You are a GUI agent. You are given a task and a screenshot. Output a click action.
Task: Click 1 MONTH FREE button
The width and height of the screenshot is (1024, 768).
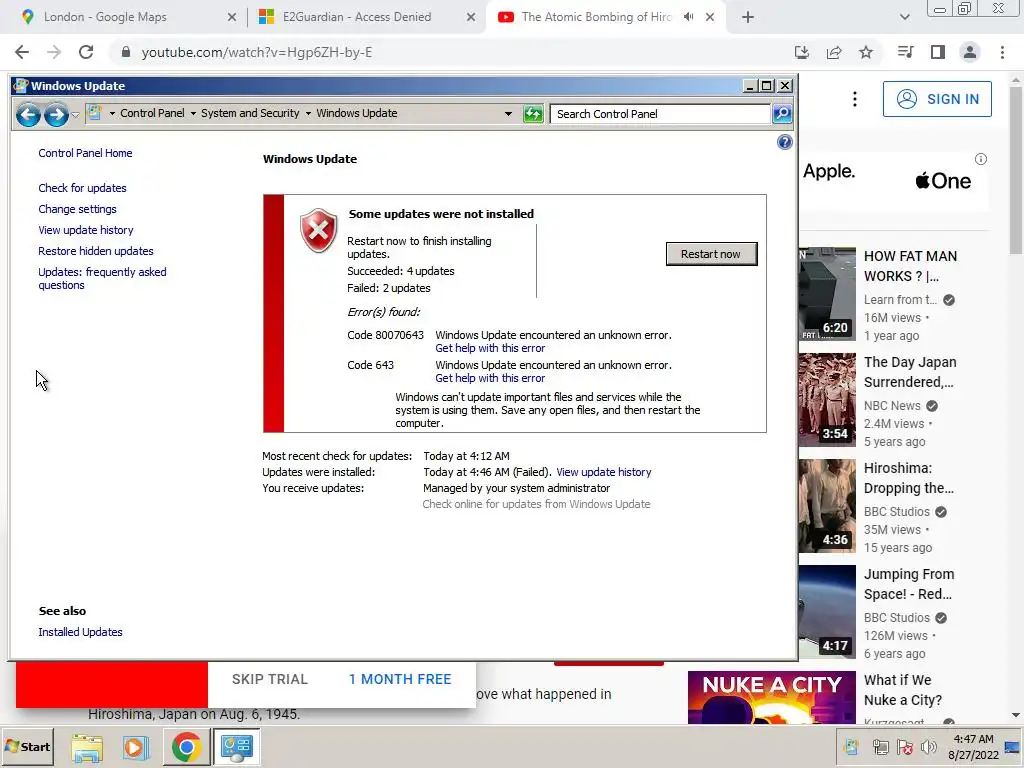400,679
